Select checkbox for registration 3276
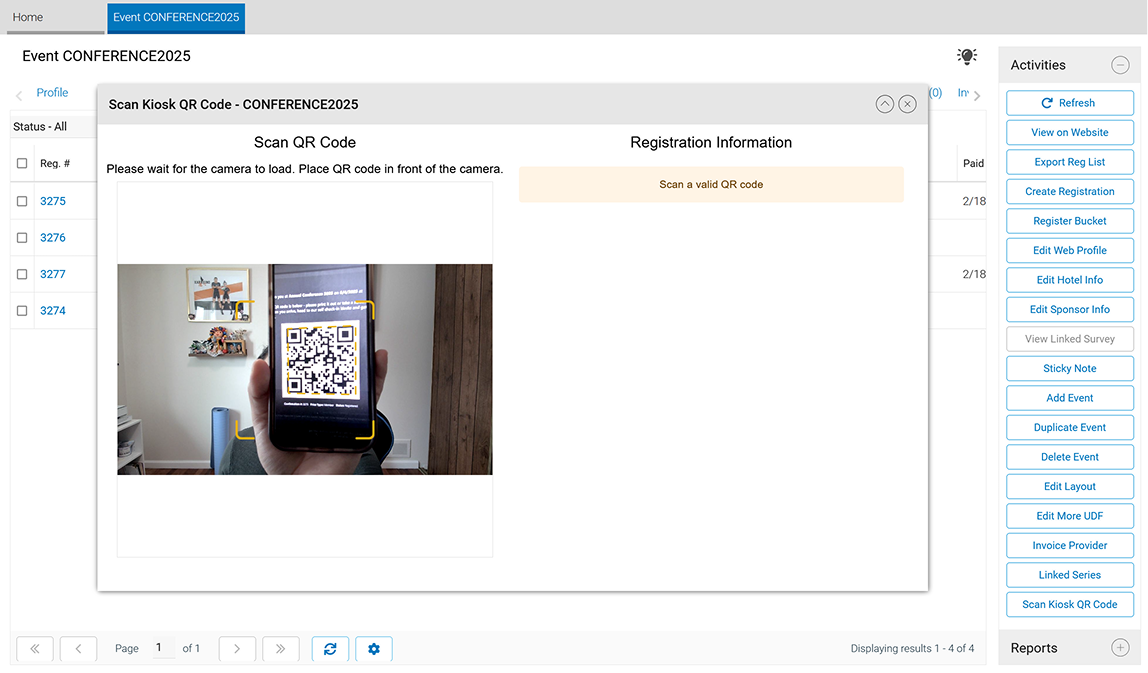 tap(22, 237)
